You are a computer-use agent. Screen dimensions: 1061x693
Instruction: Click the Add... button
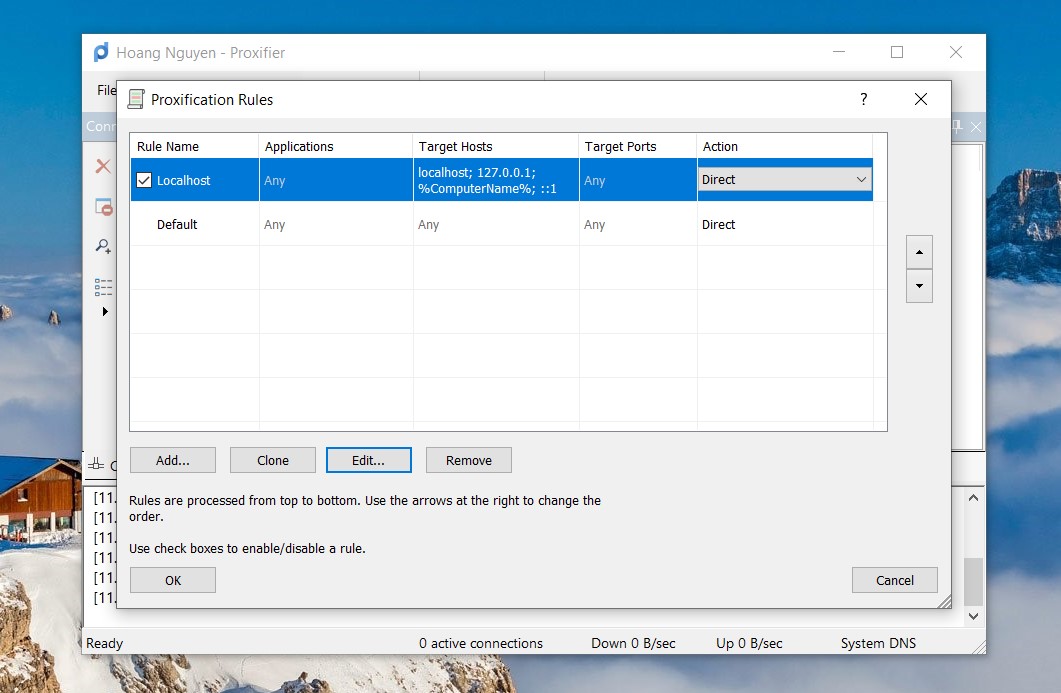click(x=172, y=460)
